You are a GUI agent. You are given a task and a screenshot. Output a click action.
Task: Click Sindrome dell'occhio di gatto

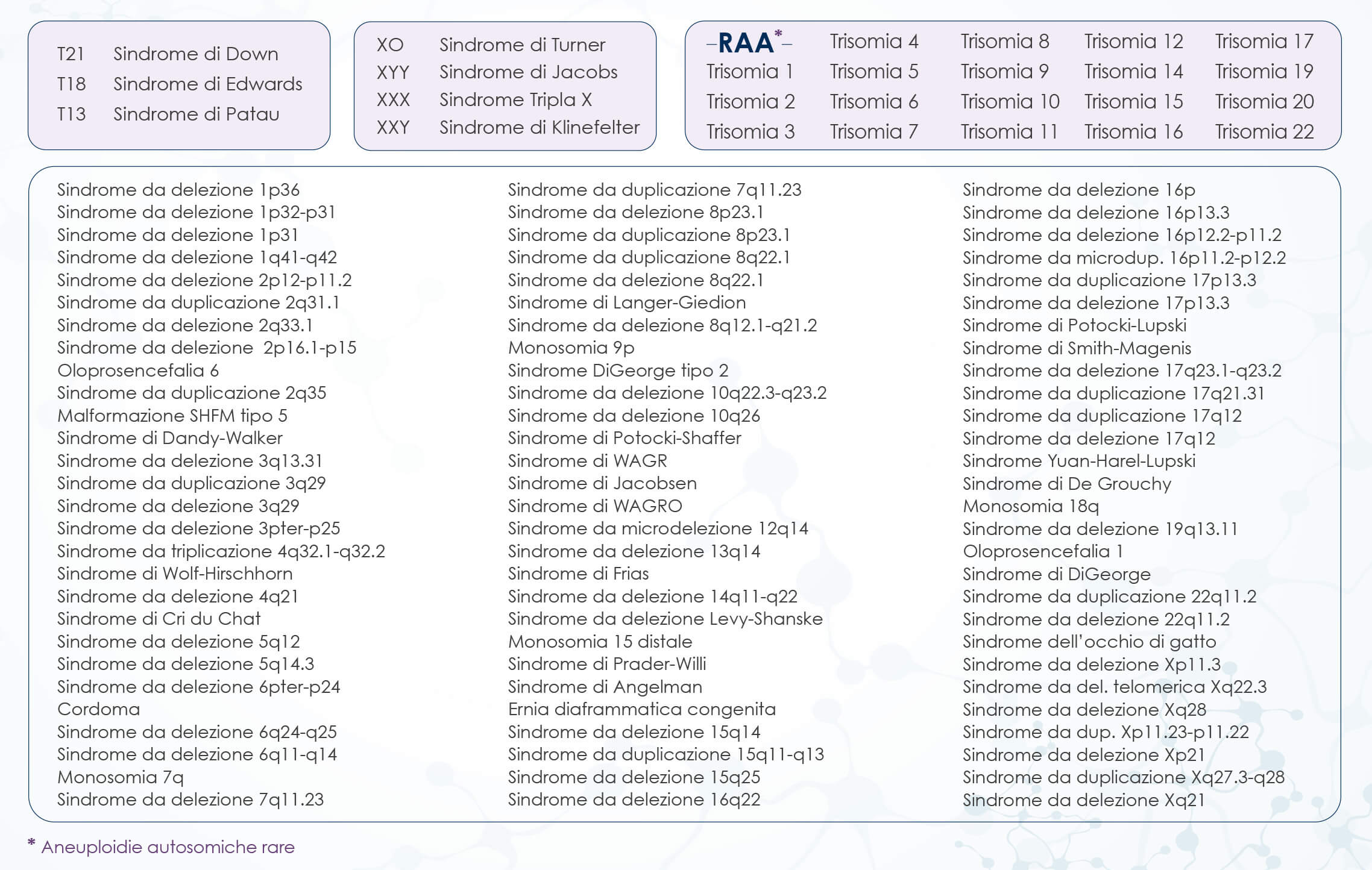(1089, 642)
